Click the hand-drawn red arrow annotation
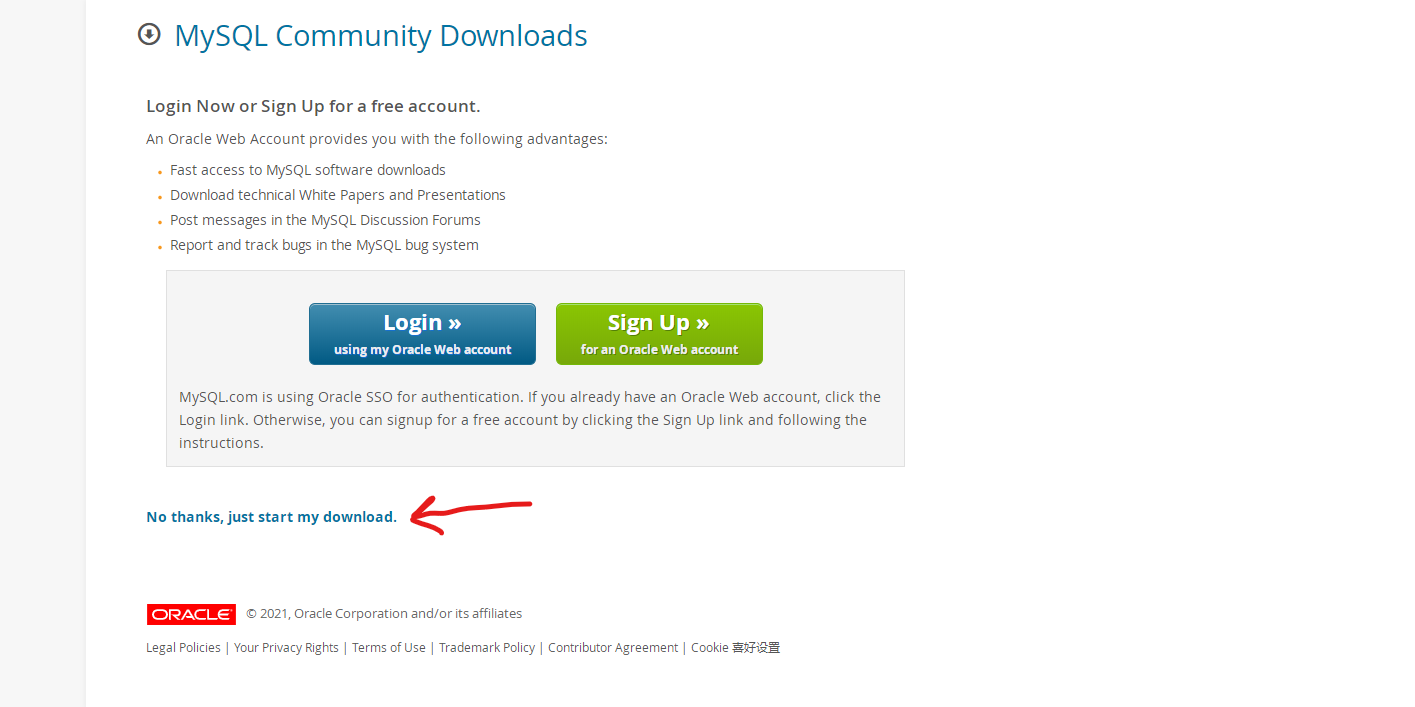Image resolution: width=1415 pixels, height=707 pixels. coord(471,514)
